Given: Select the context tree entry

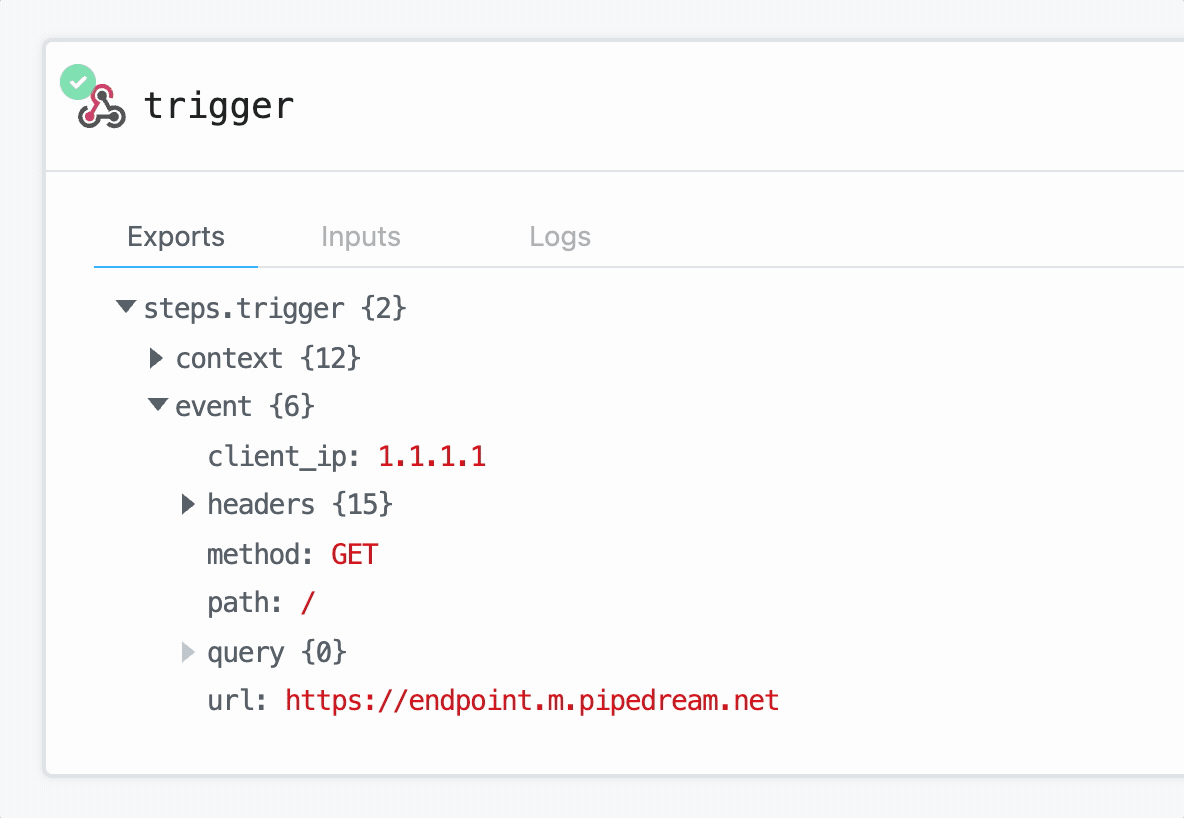Looking at the screenshot, I should [x=229, y=358].
